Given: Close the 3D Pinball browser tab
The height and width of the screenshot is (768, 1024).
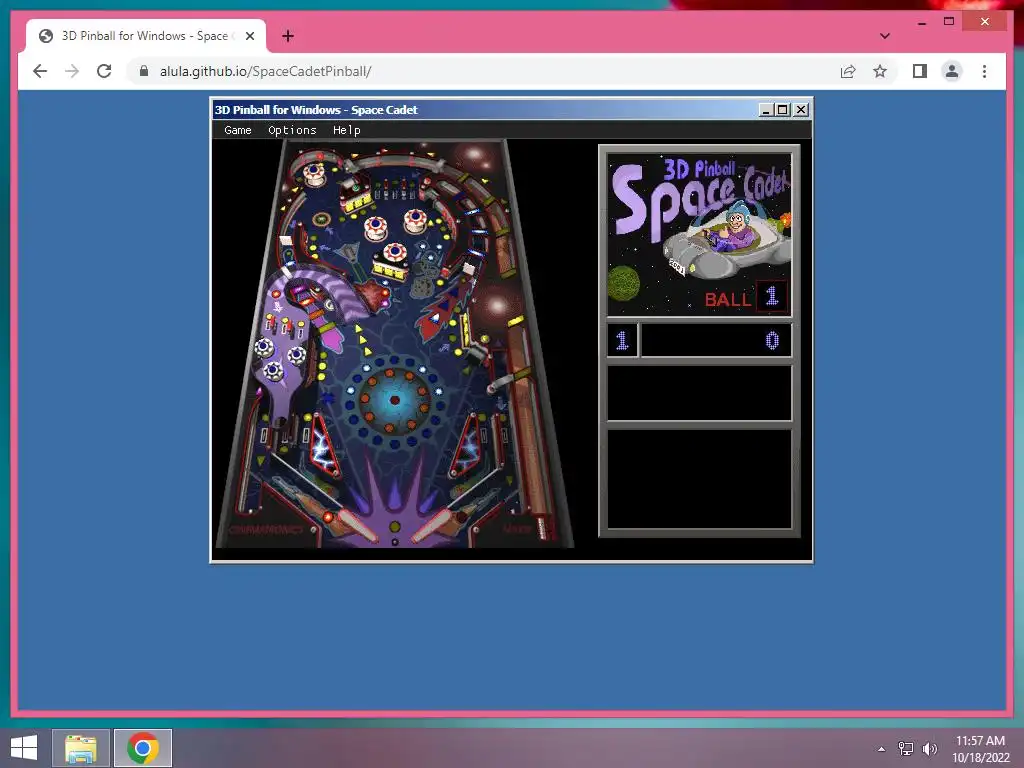Looking at the screenshot, I should [250, 36].
